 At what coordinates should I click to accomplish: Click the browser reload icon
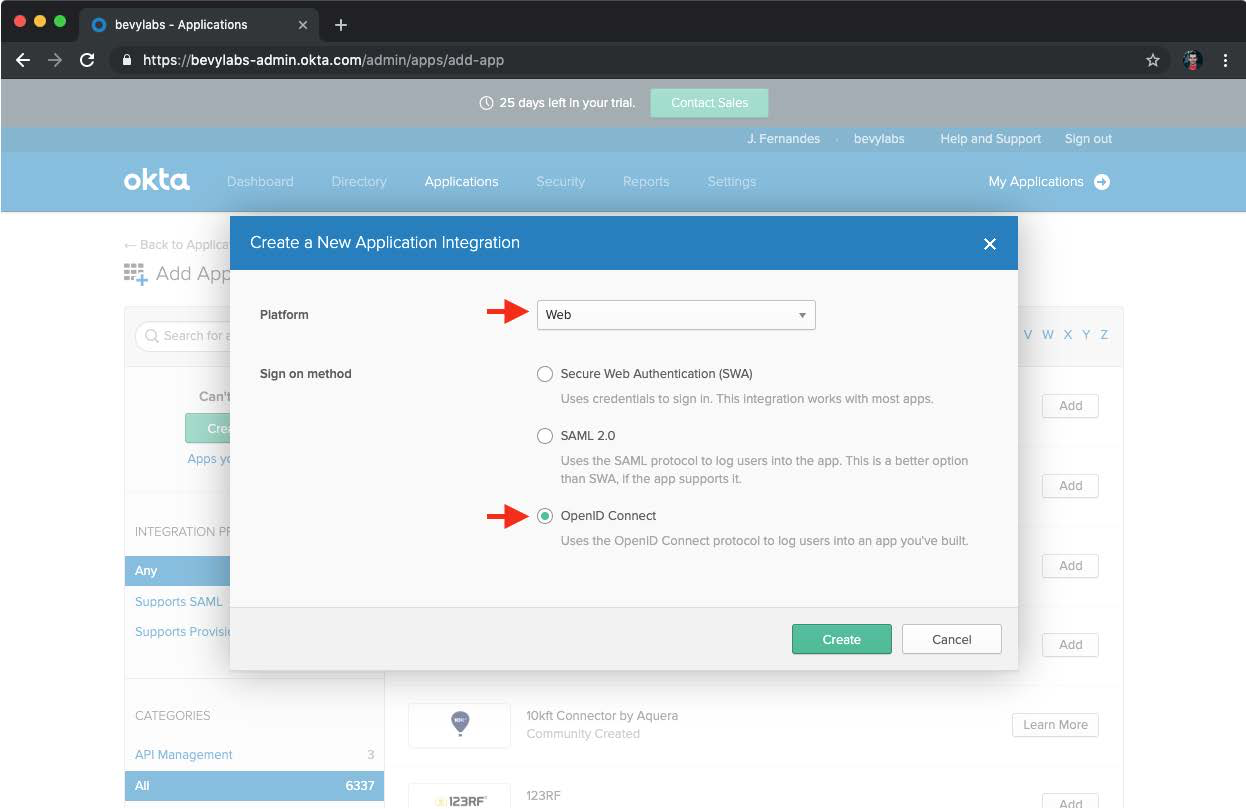[87, 60]
